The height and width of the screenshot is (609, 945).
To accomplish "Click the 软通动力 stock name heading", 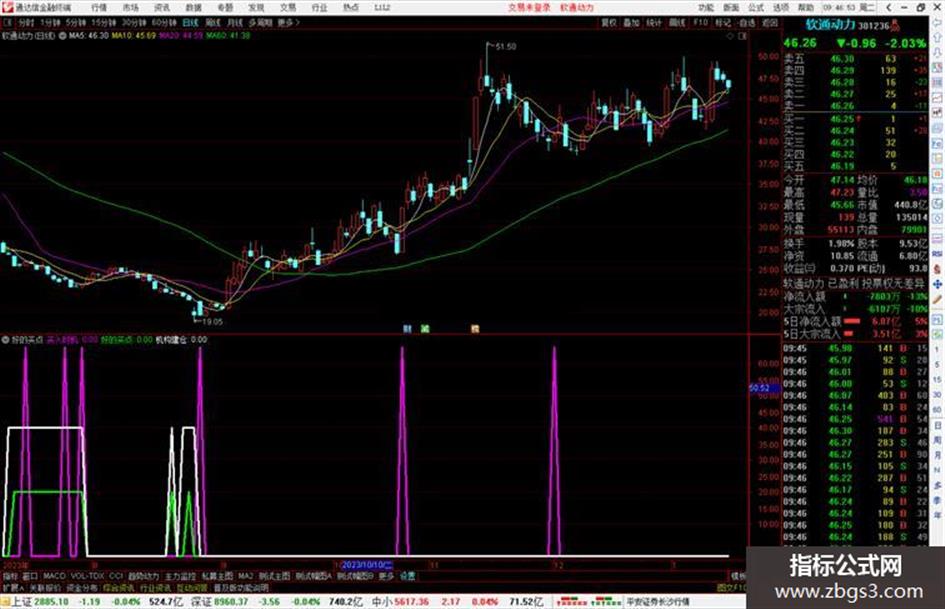I will pyautogui.click(x=830, y=25).
